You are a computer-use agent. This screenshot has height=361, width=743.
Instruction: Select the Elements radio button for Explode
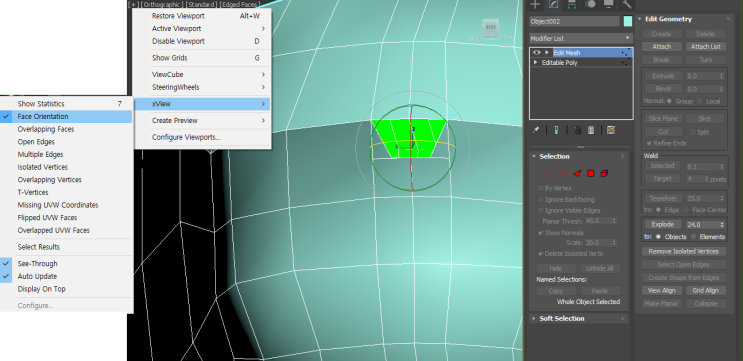[694, 236]
